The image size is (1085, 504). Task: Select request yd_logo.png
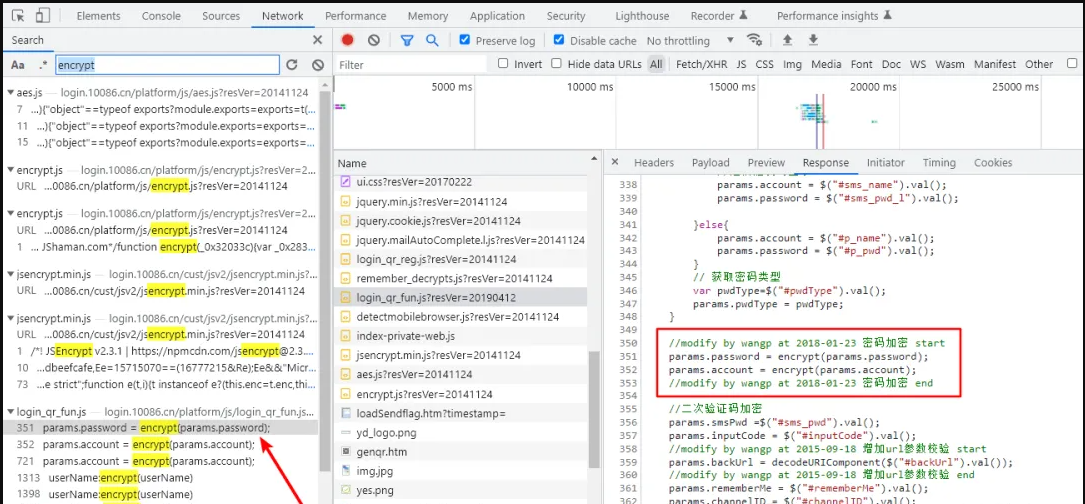[461, 433]
